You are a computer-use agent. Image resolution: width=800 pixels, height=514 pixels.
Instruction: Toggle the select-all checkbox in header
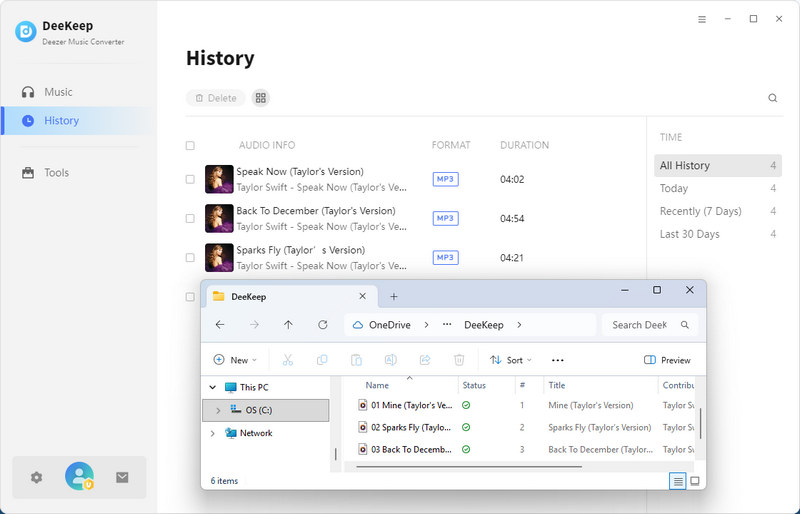tap(190, 146)
